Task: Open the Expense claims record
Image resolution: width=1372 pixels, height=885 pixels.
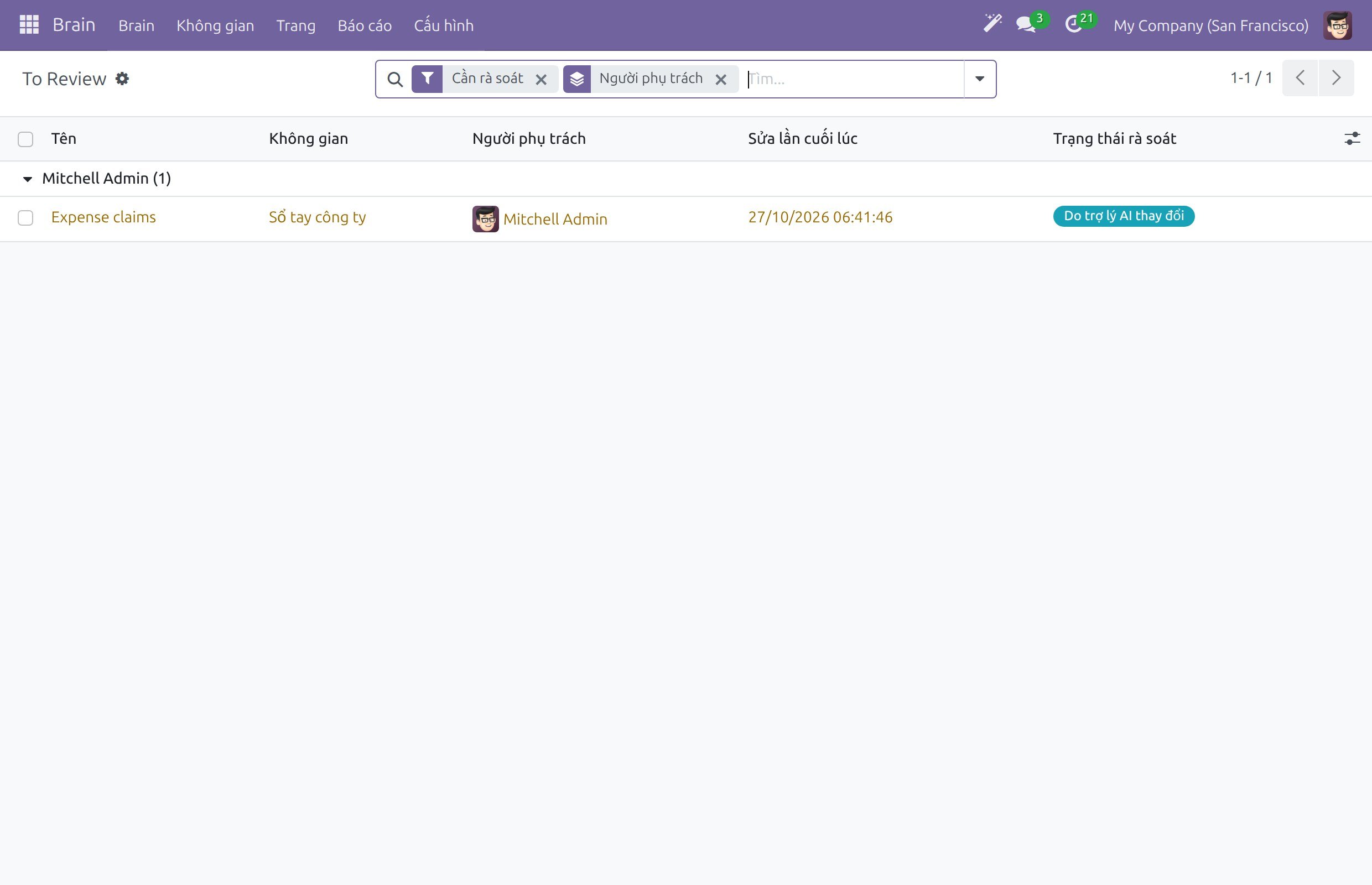Action: coord(103,217)
